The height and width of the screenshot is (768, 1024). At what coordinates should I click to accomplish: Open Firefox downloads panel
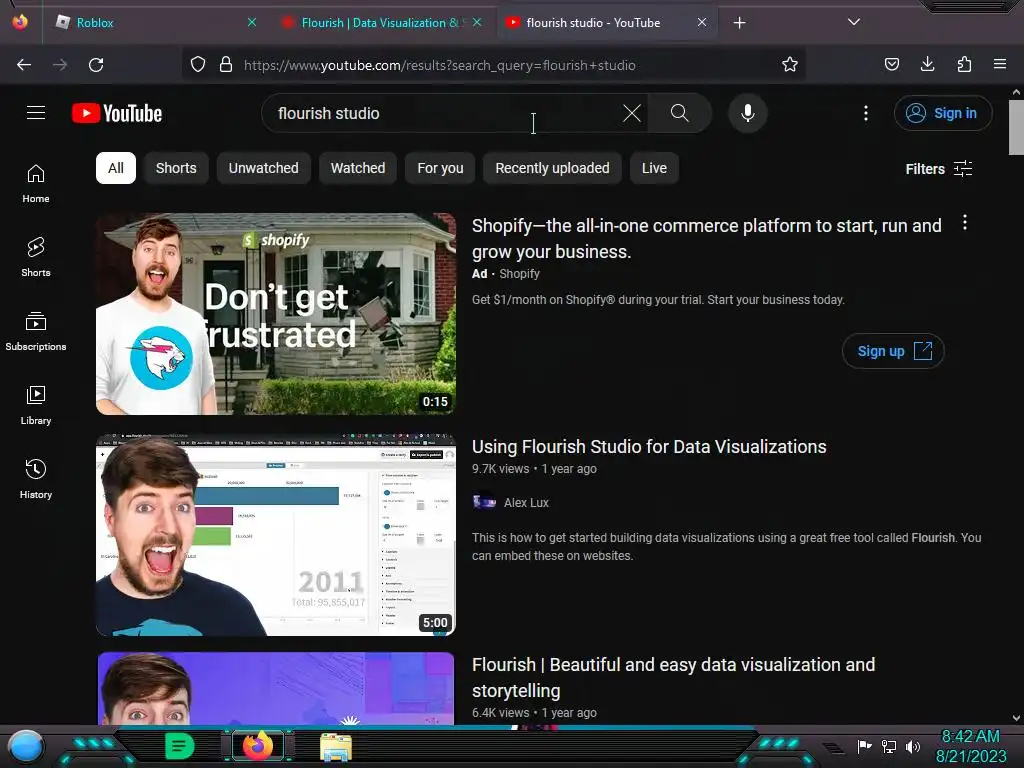[927, 64]
